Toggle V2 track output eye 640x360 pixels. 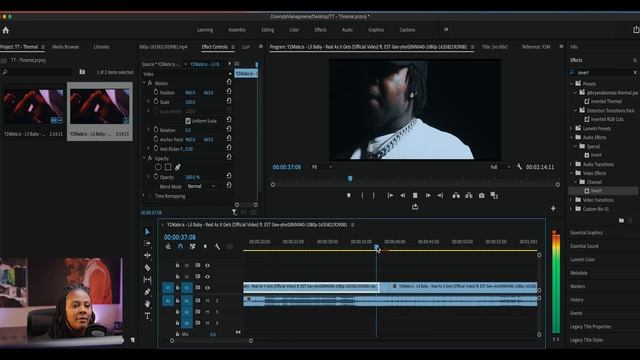coord(207,276)
